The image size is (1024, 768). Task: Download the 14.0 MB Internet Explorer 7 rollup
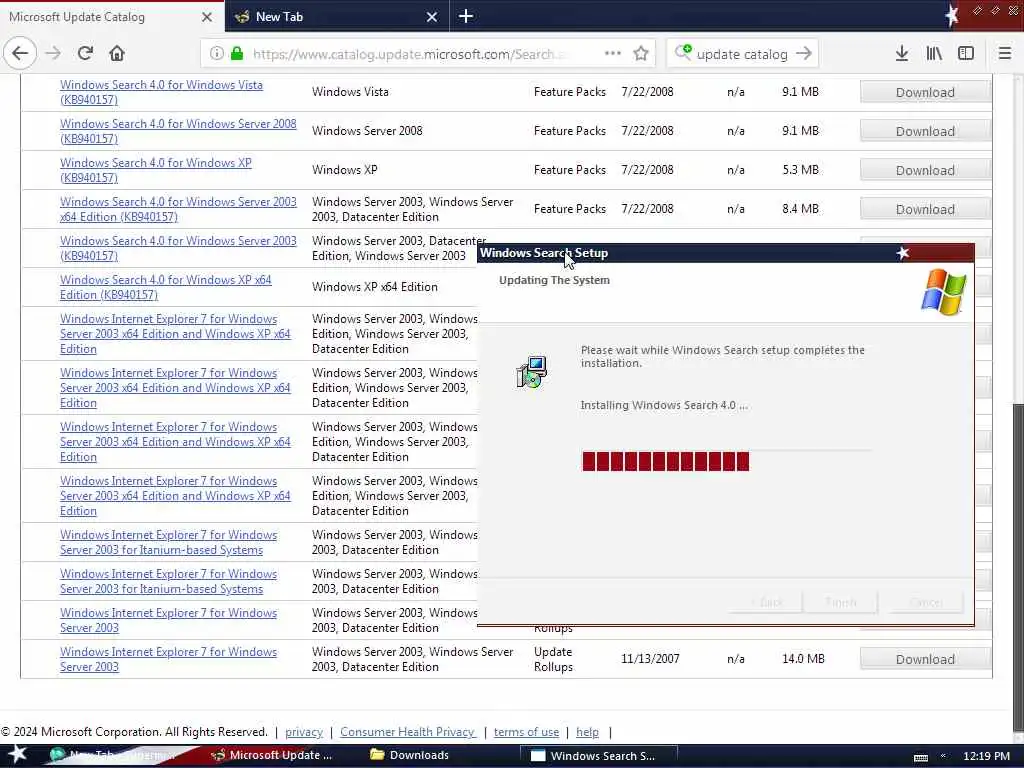tap(925, 659)
